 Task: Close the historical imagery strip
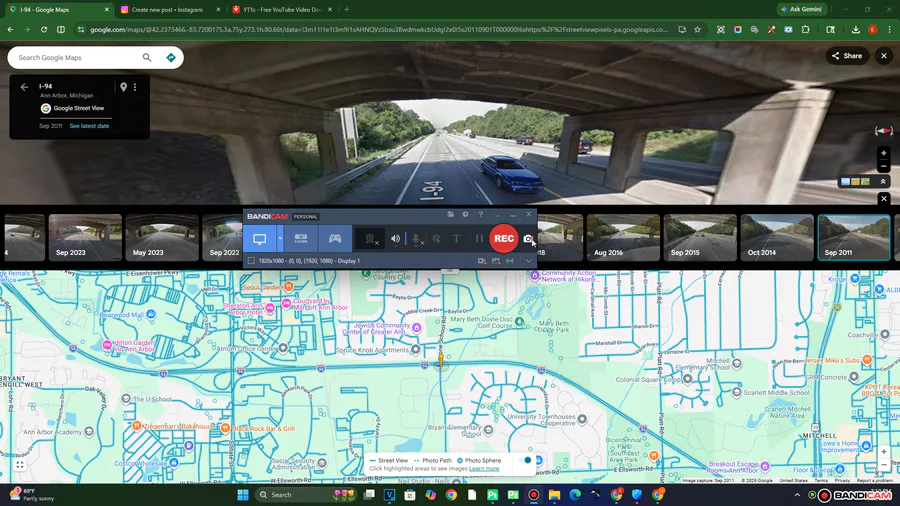(884, 198)
